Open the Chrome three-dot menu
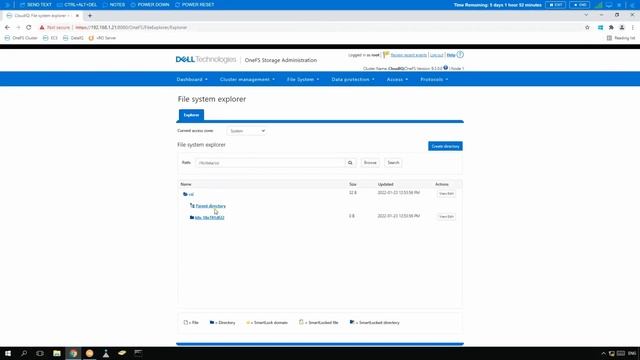Screen dimensions: 640x360 pos(633,27)
